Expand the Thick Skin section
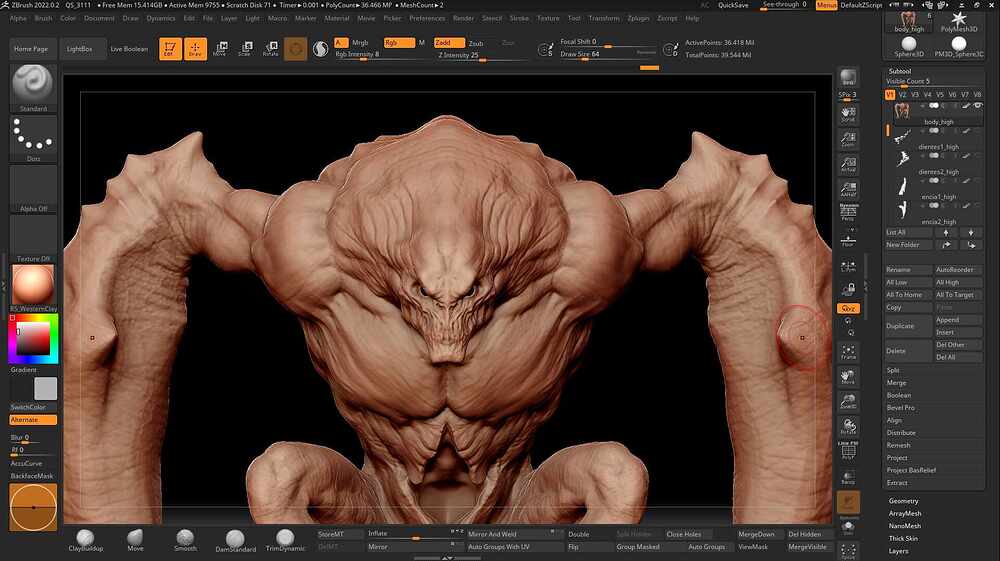 pyautogui.click(x=903, y=539)
